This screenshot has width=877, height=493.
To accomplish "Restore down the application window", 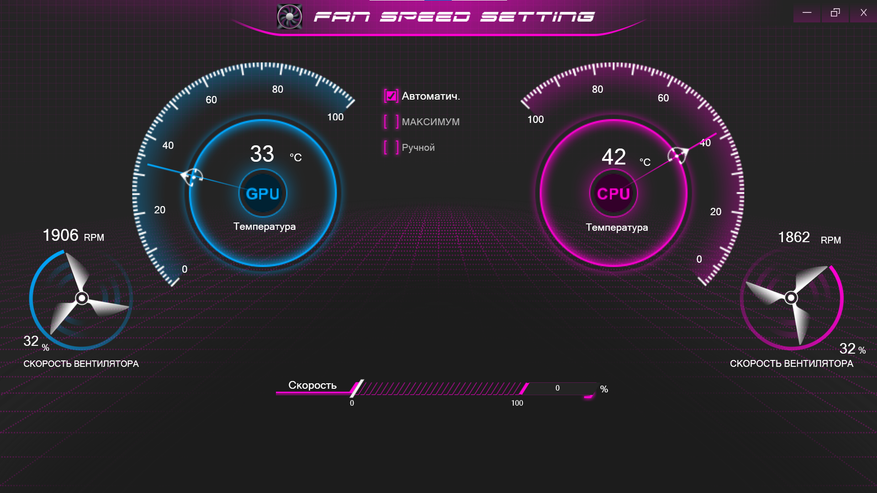I will [835, 12].
